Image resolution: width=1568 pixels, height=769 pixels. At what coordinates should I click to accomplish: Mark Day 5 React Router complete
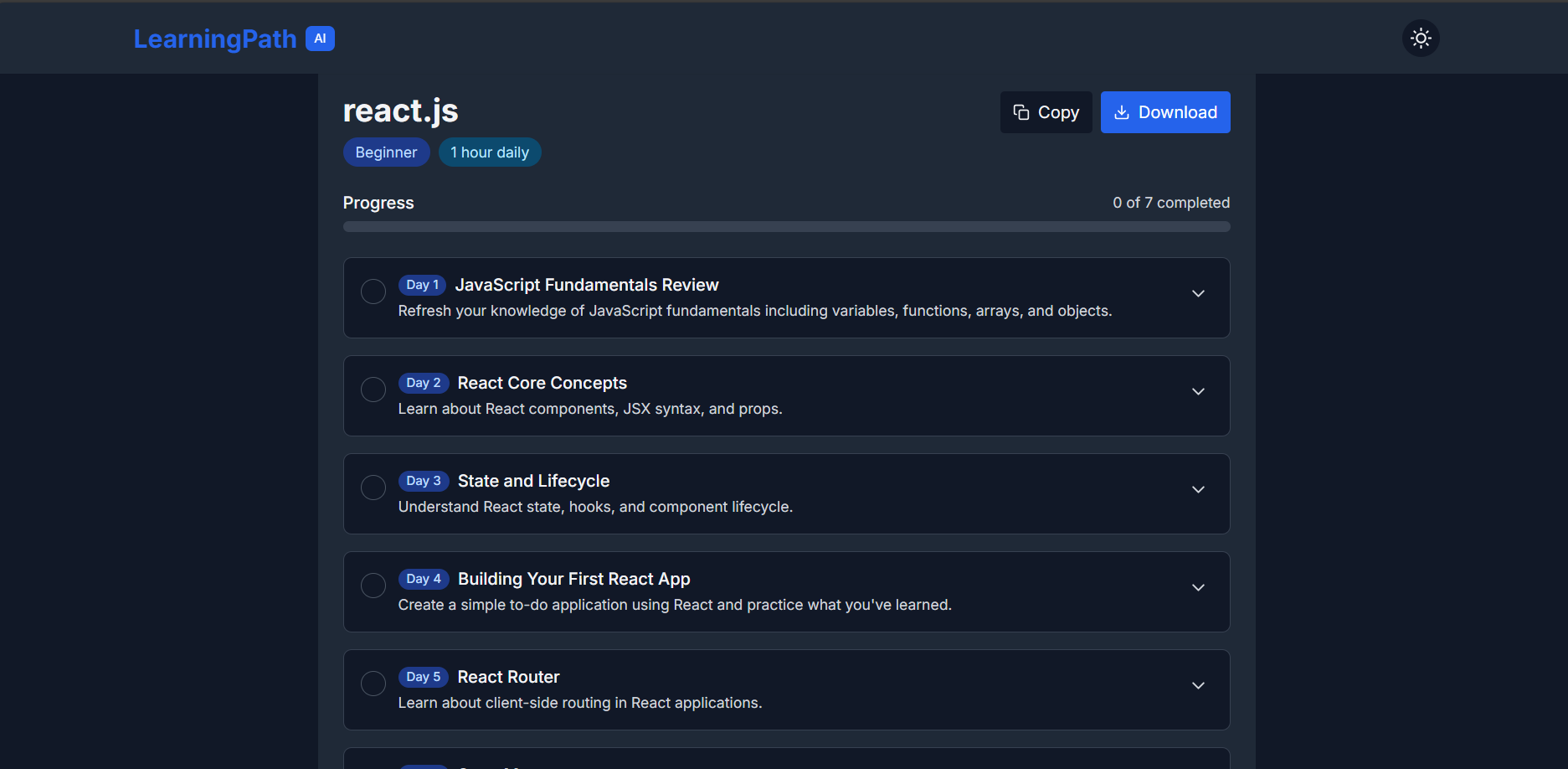373,684
